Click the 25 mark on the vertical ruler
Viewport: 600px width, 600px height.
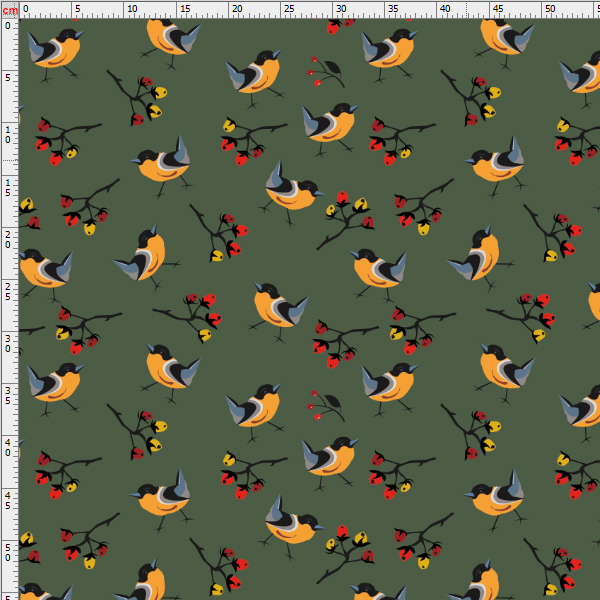(8, 292)
